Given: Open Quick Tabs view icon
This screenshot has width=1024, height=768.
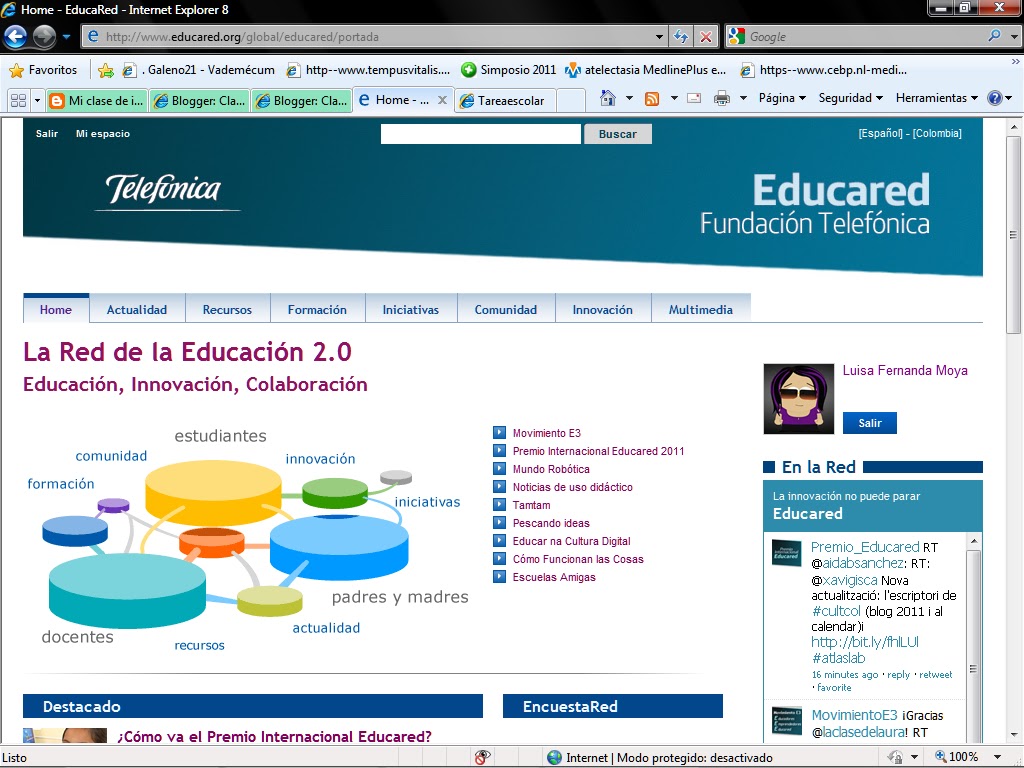Looking at the screenshot, I should tap(18, 98).
